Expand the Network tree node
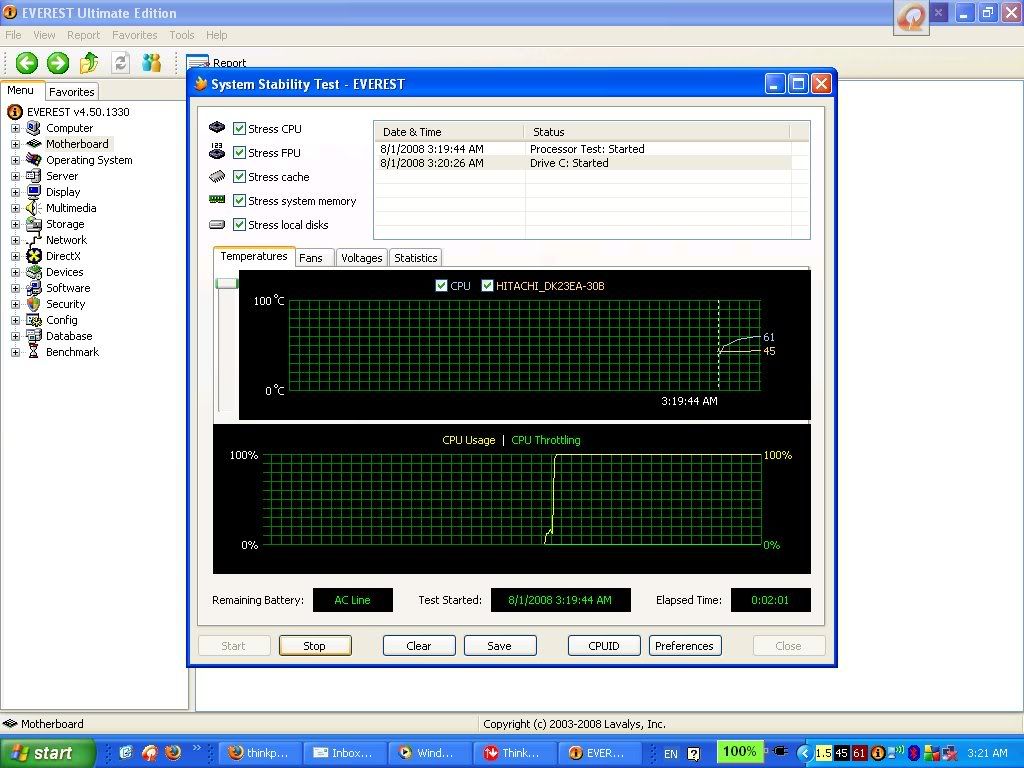Image resolution: width=1024 pixels, height=768 pixels. (15, 240)
